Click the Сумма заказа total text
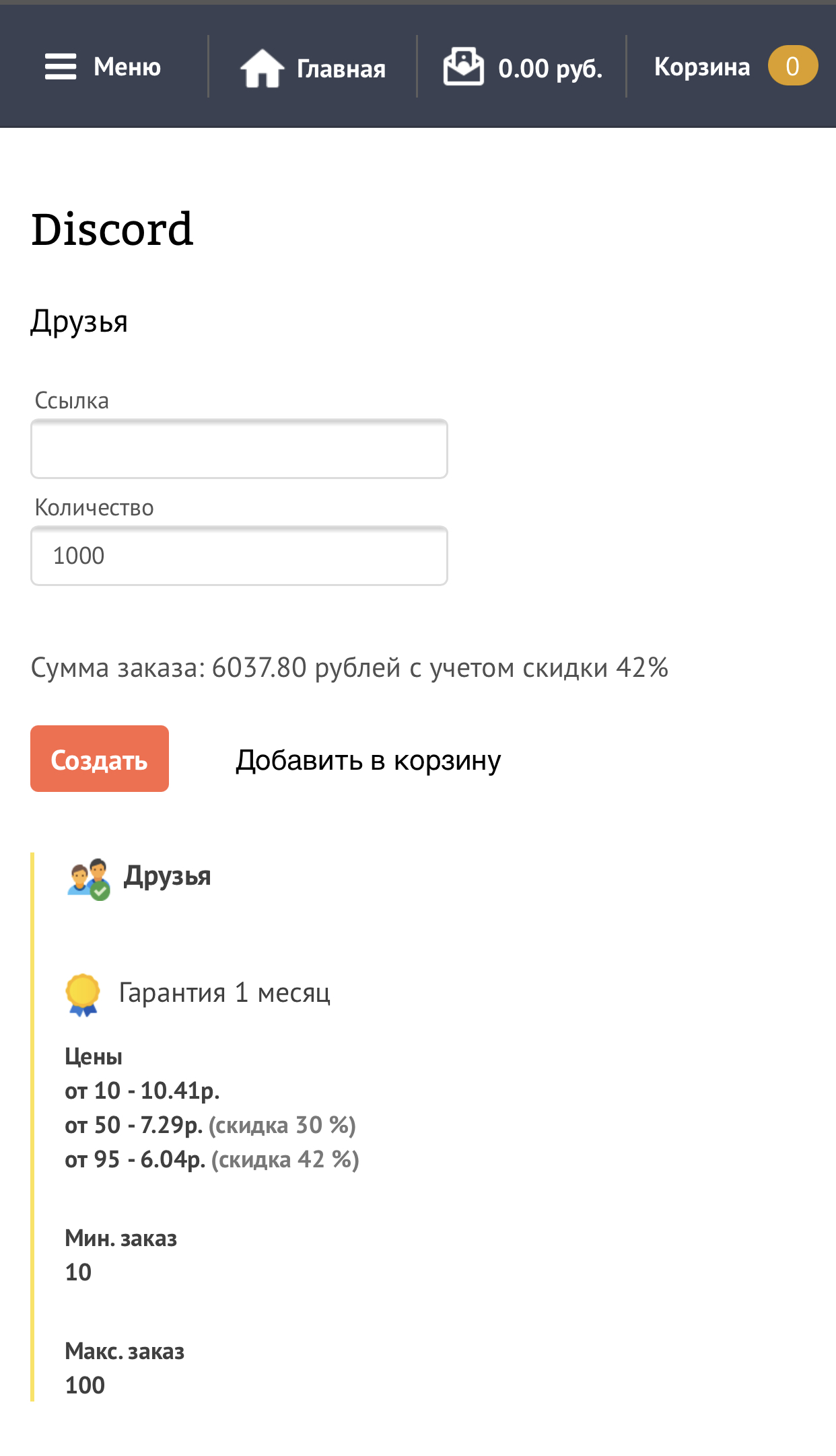The image size is (836, 1456). pos(349,667)
